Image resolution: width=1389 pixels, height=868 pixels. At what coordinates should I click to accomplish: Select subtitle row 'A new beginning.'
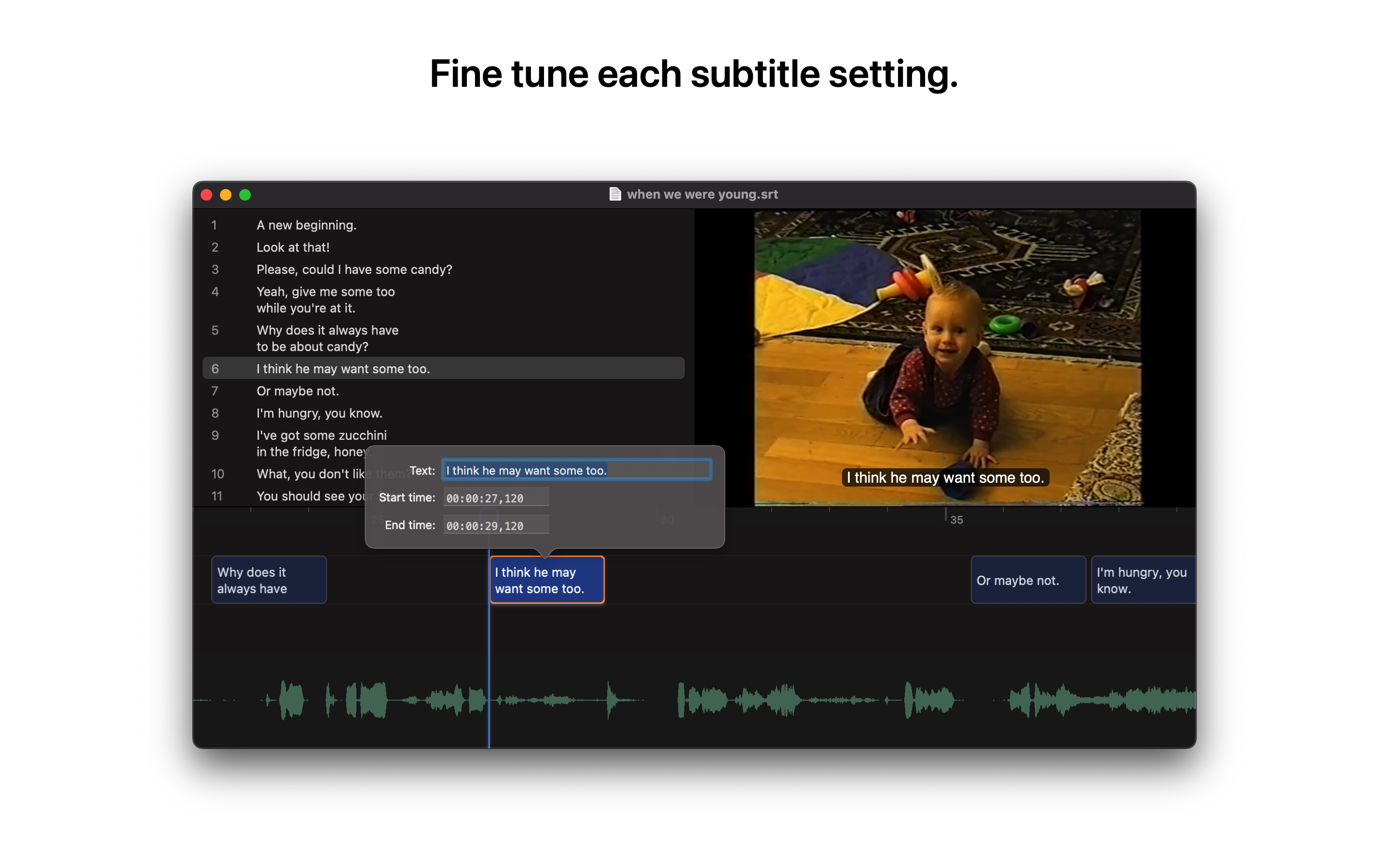pyautogui.click(x=307, y=225)
